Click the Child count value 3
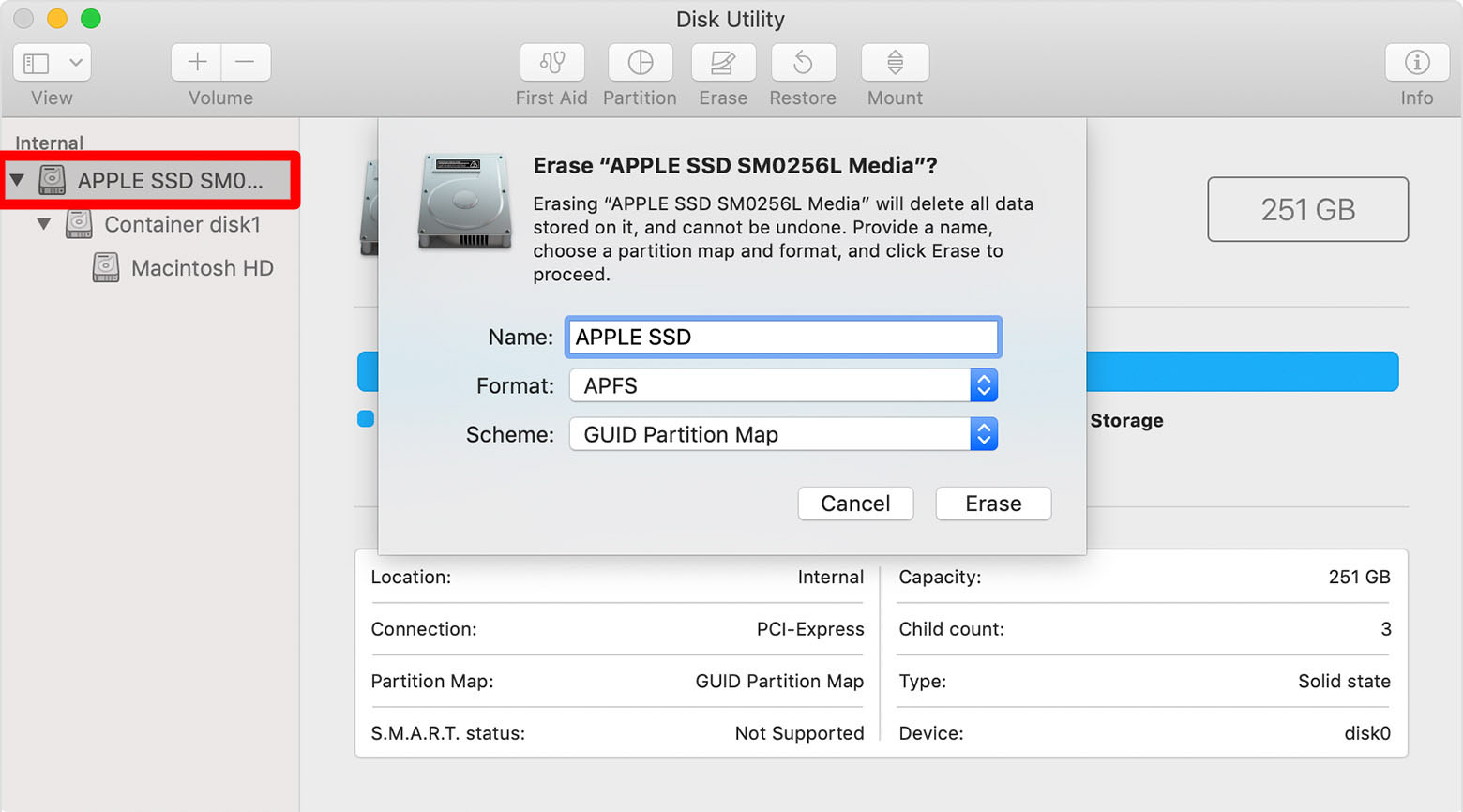Screen dimensions: 1463x812 (1386, 629)
